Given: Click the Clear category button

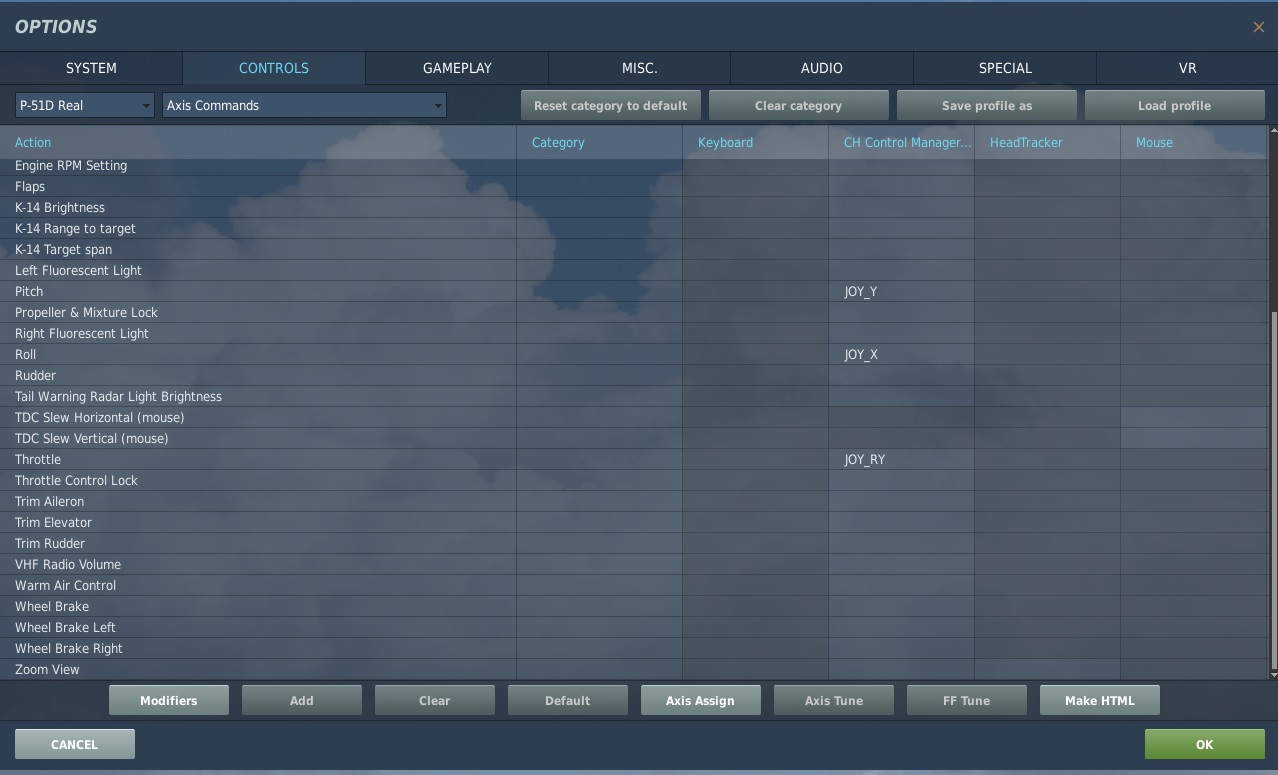Looking at the screenshot, I should (798, 105).
